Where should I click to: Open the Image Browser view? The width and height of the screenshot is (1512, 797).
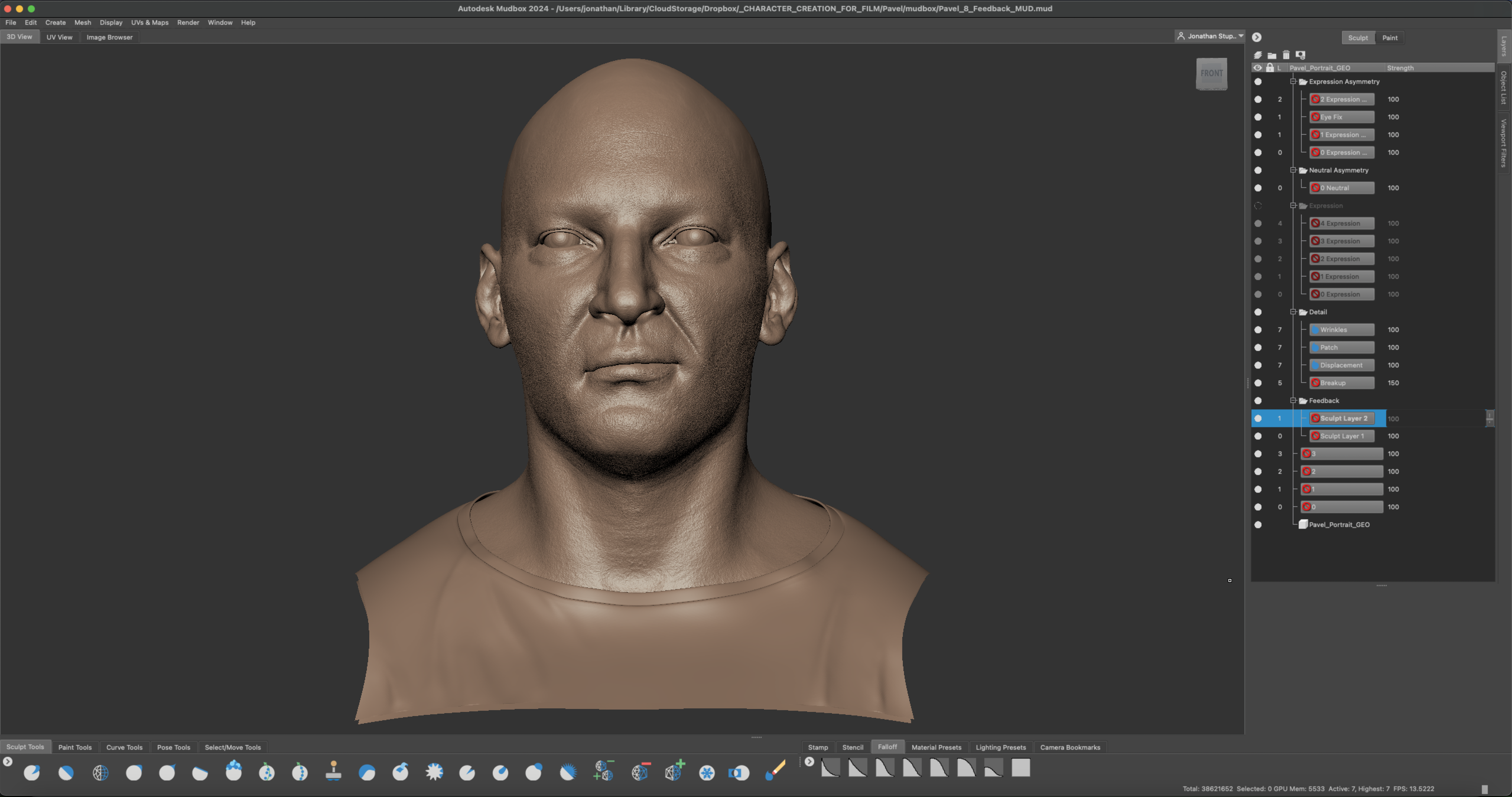[109, 37]
